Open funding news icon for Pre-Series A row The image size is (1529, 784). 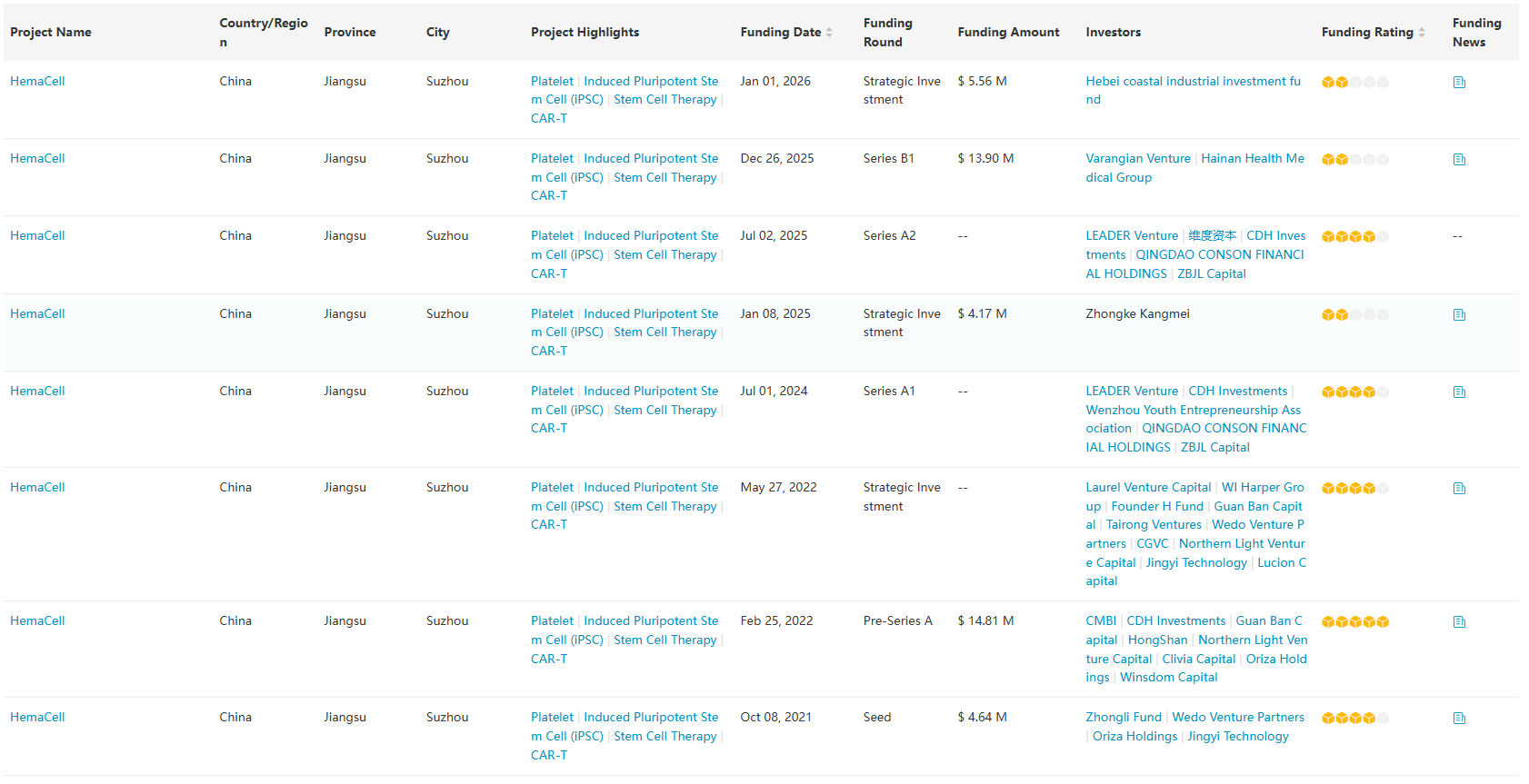point(1459,622)
